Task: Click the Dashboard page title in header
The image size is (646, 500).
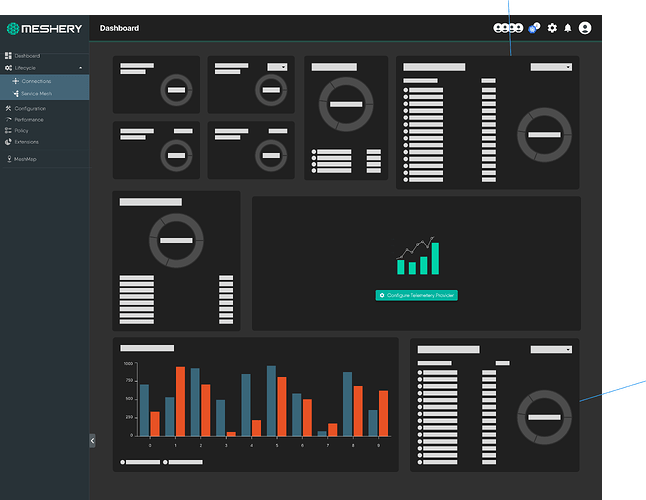Action: (119, 28)
